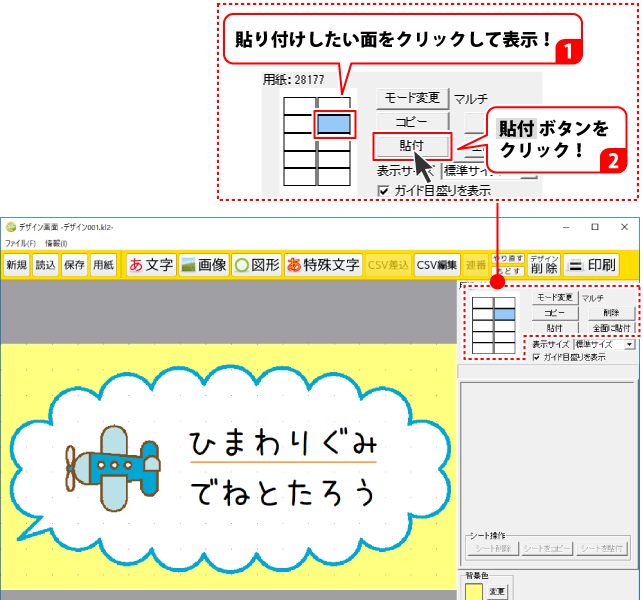This screenshot has height=600, width=643.
Task: Toggle ガイド目盛りを表示 checkbox in enlarged callout
Action: tap(384, 191)
